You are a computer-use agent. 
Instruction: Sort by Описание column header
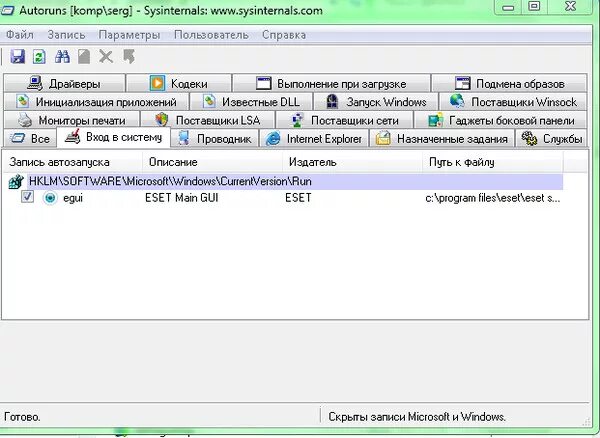[212, 162]
